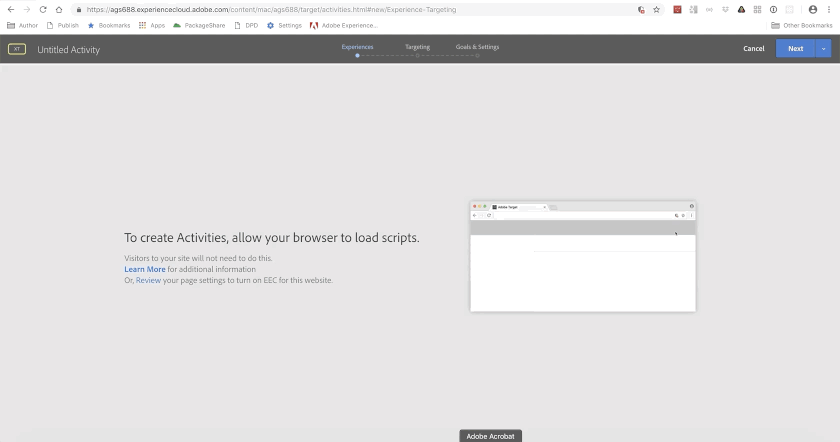This screenshot has height=442, width=840.
Task: Select the Targeting step tab
Action: pyautogui.click(x=417, y=47)
